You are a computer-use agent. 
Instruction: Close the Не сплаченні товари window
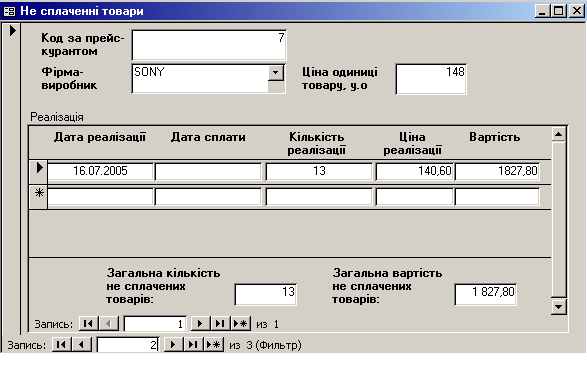pos(577,11)
